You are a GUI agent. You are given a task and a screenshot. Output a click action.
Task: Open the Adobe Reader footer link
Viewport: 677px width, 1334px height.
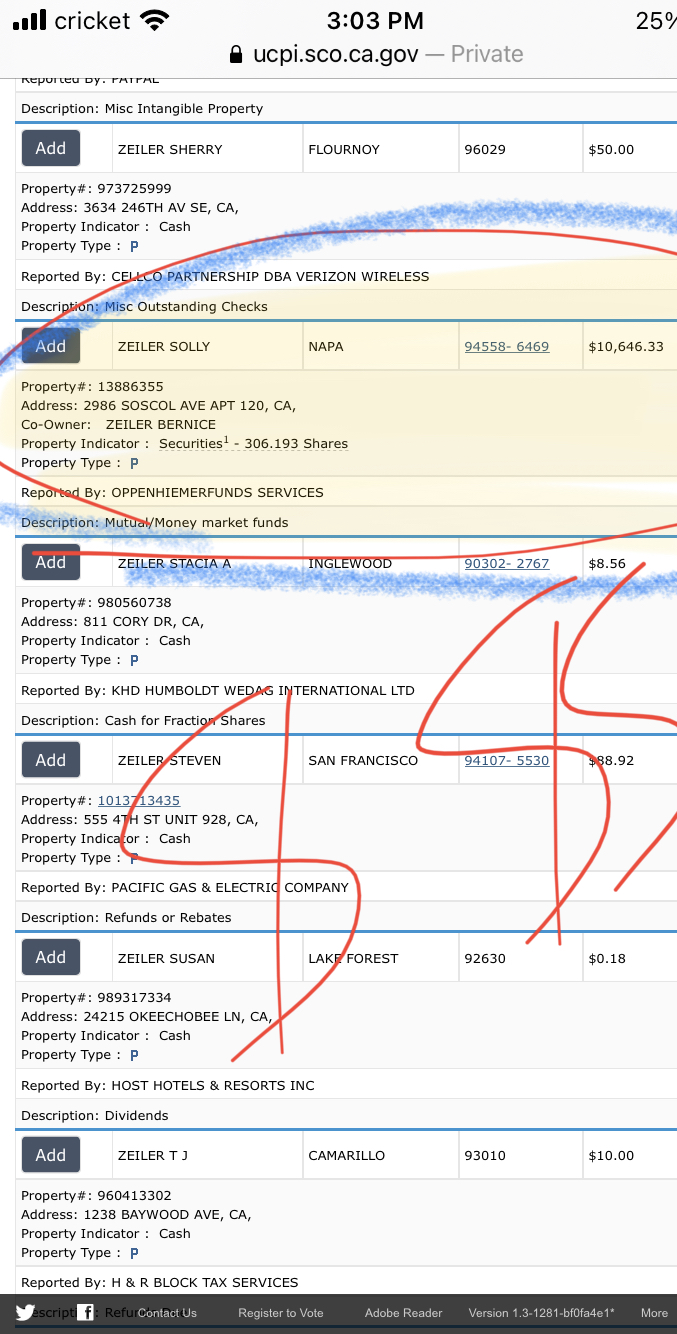[x=404, y=1313]
